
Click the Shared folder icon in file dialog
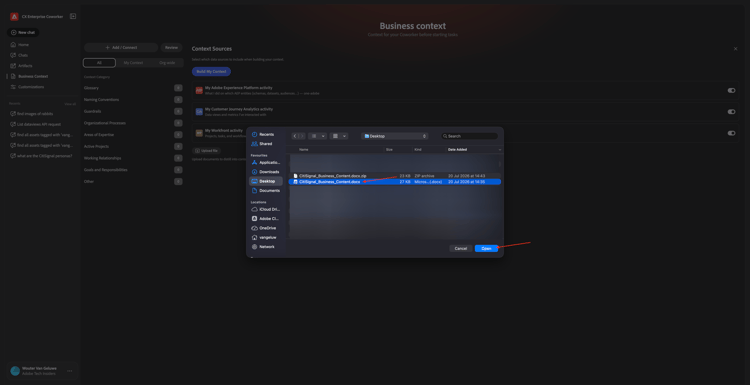pyautogui.click(x=254, y=143)
